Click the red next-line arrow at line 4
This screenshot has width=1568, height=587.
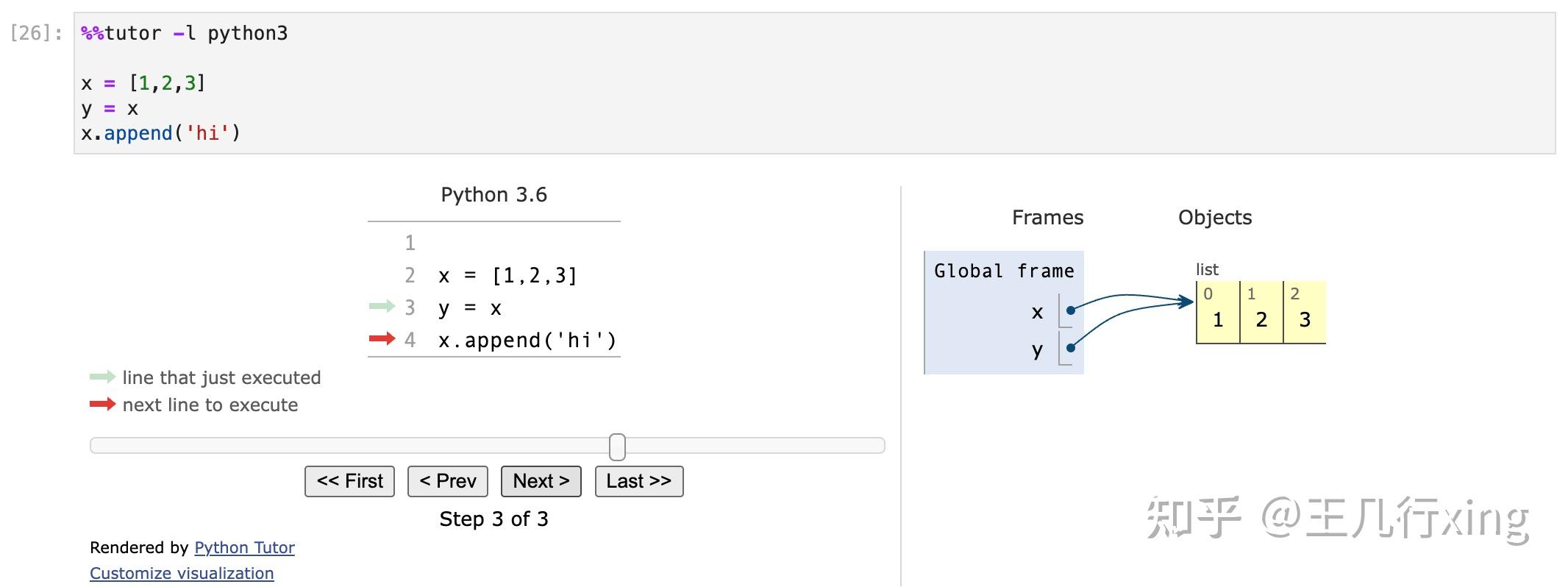[x=382, y=338]
